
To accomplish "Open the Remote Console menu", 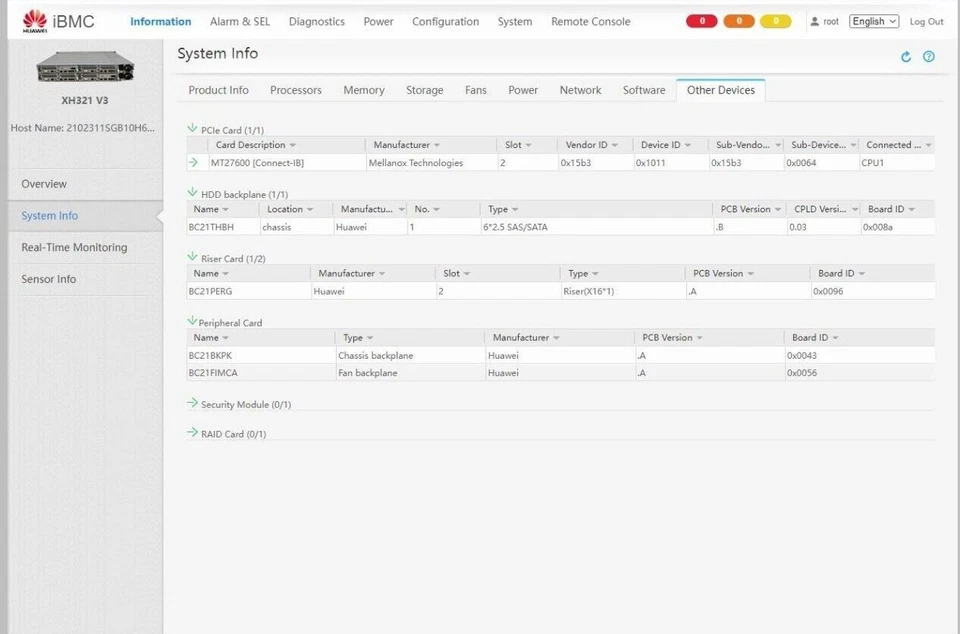I will [590, 21].
